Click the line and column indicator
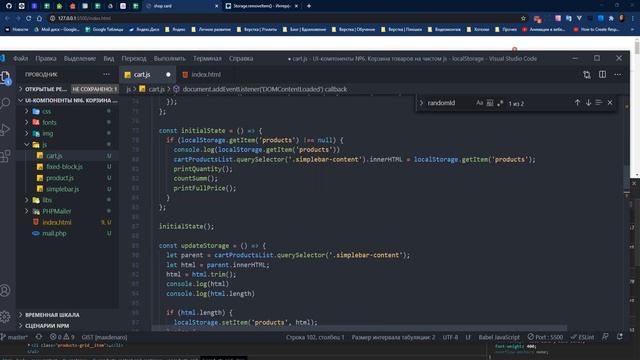Viewport: 640px width, 360px height. (315, 337)
